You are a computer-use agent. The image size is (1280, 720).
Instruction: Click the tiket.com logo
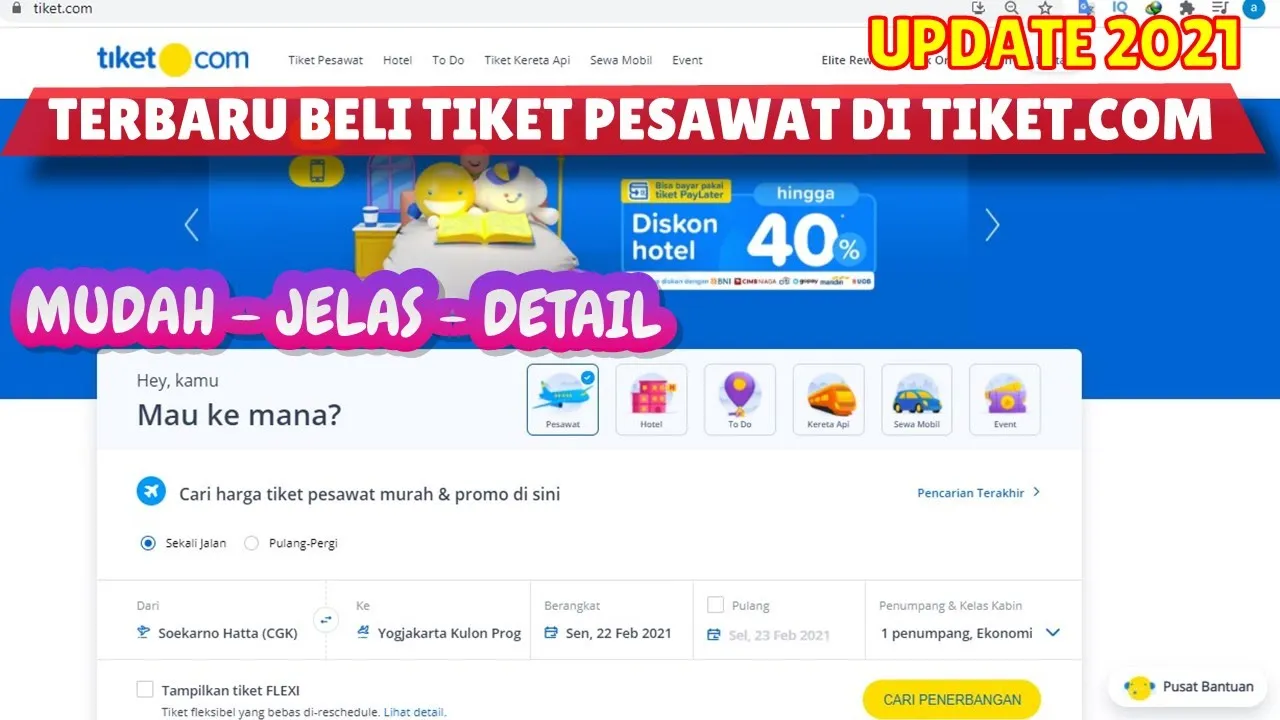[173, 59]
